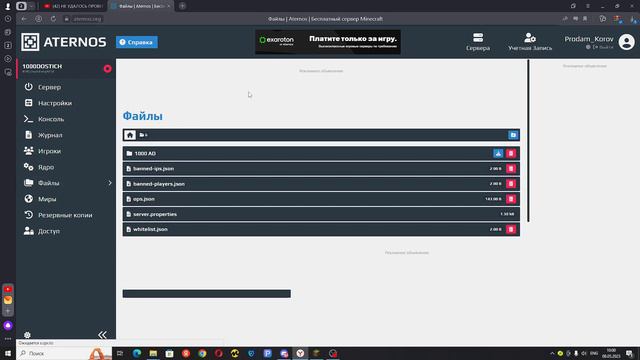Open the Alice assistant side panel icon
This screenshot has width=640, height=360.
point(8,325)
